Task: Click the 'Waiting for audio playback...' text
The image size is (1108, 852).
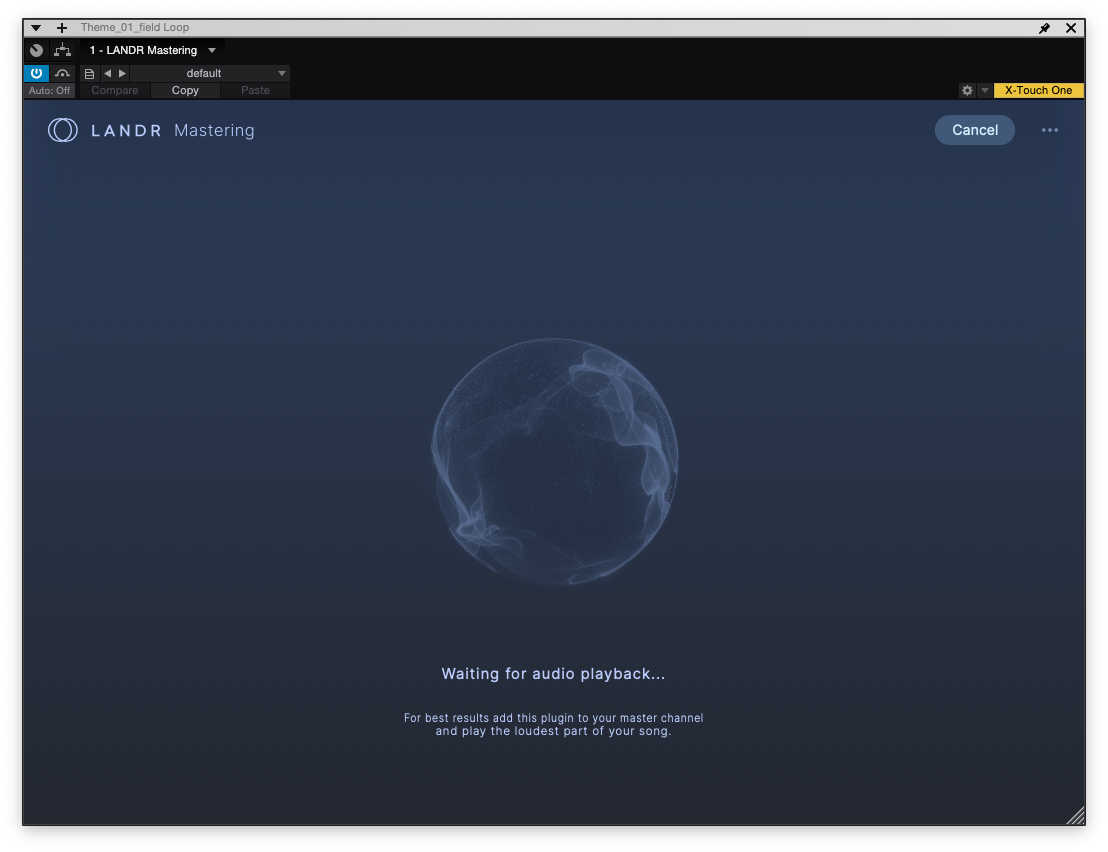Action: pyautogui.click(x=553, y=674)
